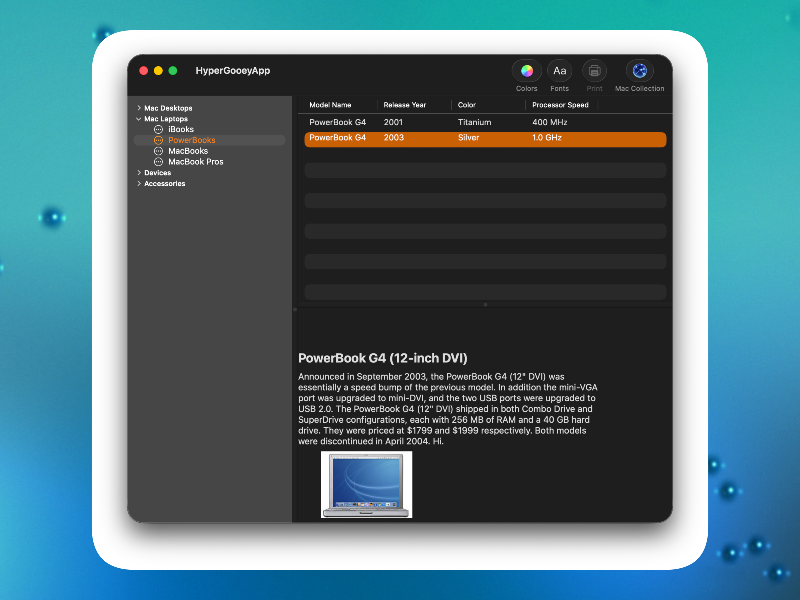Select the PowerBooks sidebar item
The image size is (800, 600).
[191, 141]
